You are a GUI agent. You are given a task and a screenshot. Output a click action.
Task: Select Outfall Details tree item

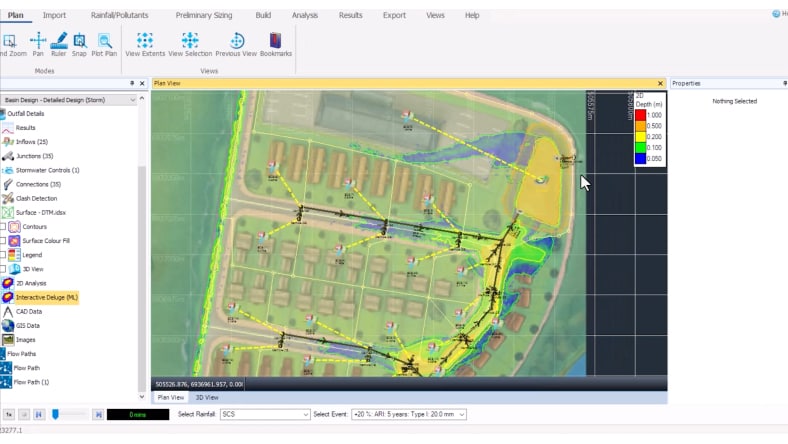click(25, 114)
